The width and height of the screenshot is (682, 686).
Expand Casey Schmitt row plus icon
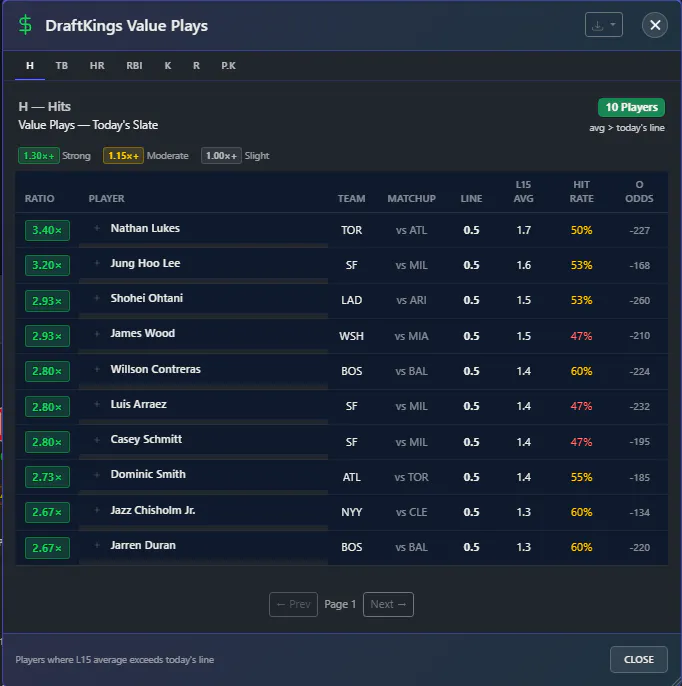97,439
